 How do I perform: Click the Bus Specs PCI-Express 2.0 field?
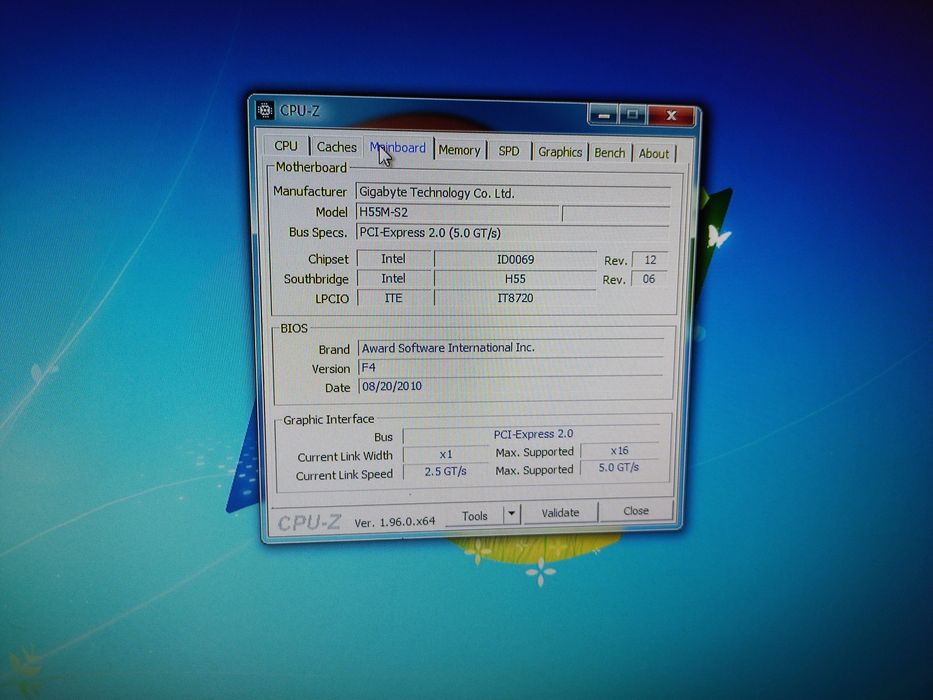pyautogui.click(x=513, y=233)
